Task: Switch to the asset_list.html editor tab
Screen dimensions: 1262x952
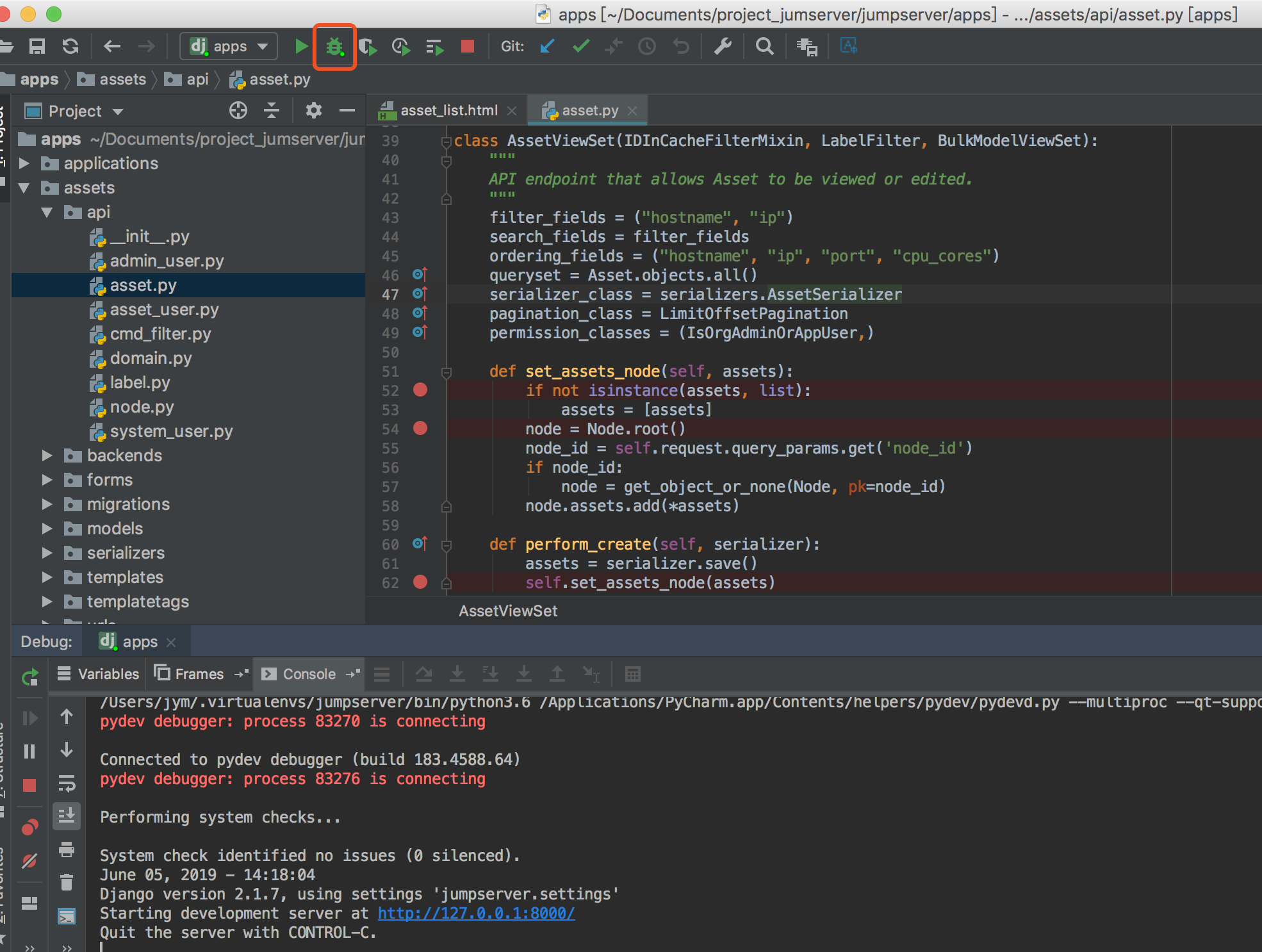Action: 448,110
